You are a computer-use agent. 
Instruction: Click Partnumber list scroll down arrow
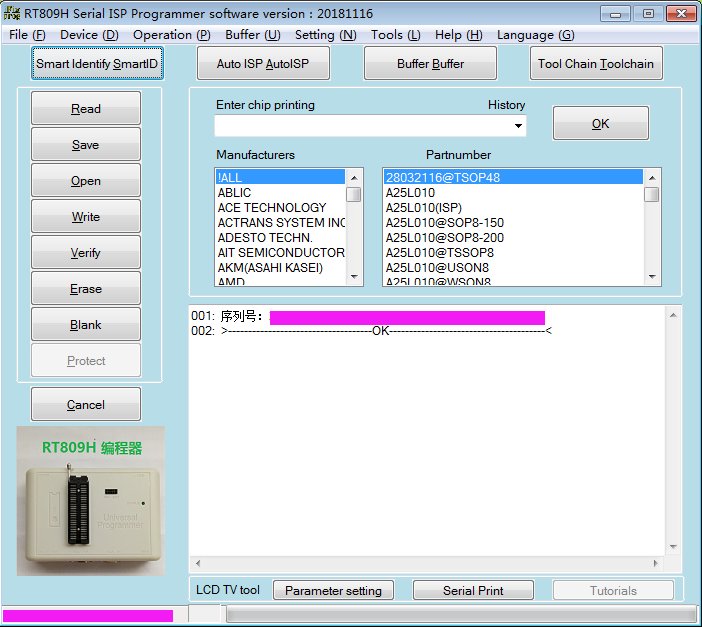(652, 277)
